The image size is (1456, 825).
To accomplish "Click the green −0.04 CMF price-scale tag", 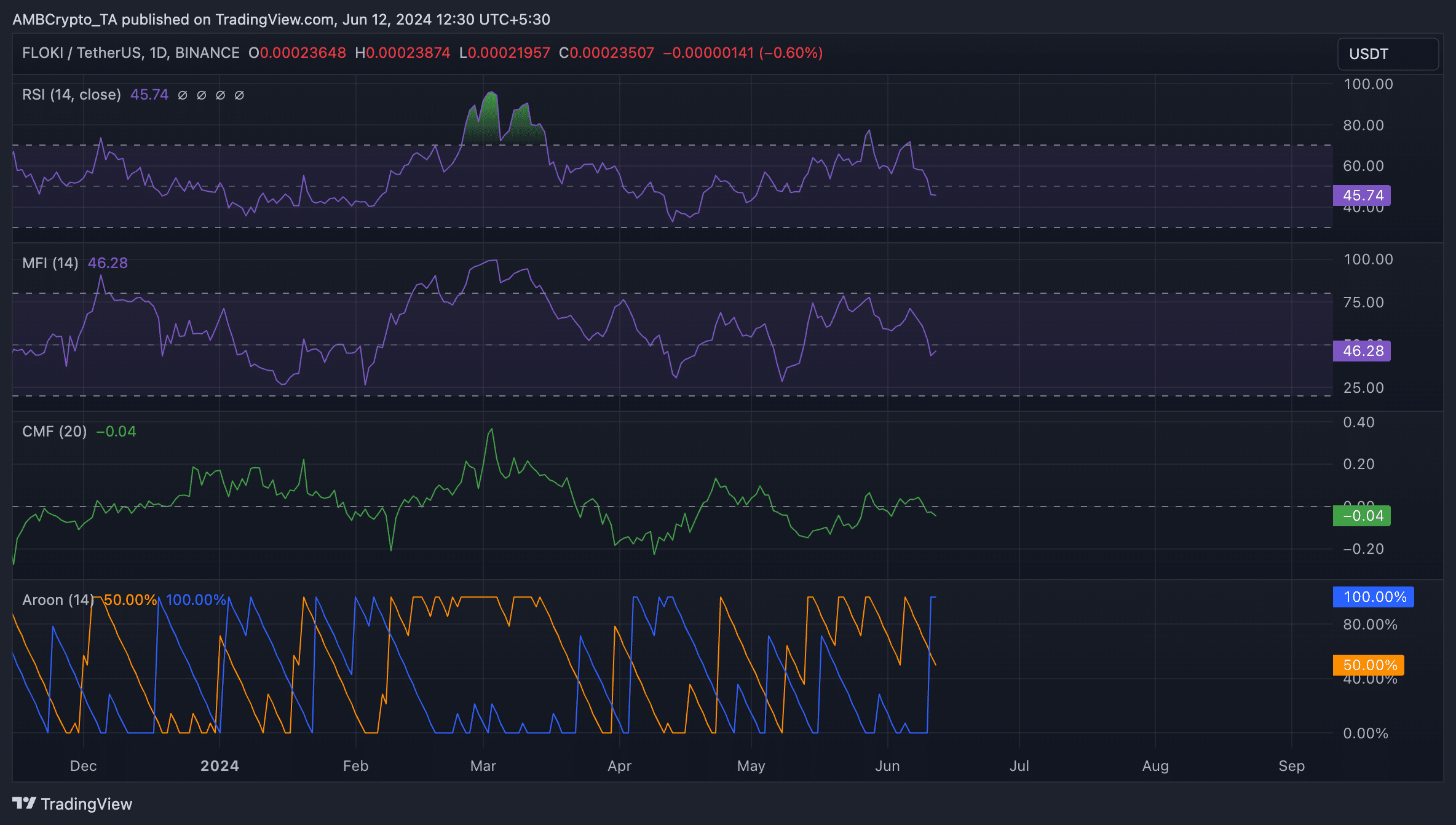I will (1362, 516).
